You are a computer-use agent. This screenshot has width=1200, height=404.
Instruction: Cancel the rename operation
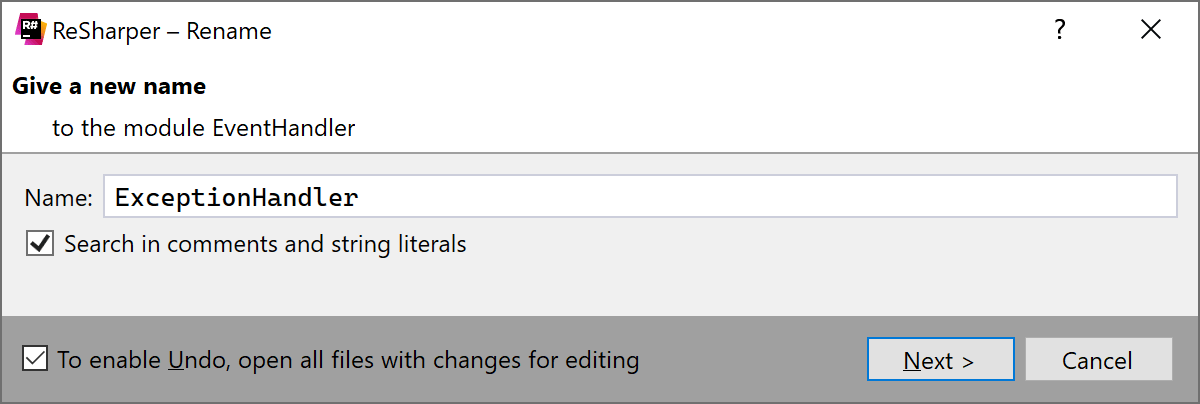(1097, 360)
